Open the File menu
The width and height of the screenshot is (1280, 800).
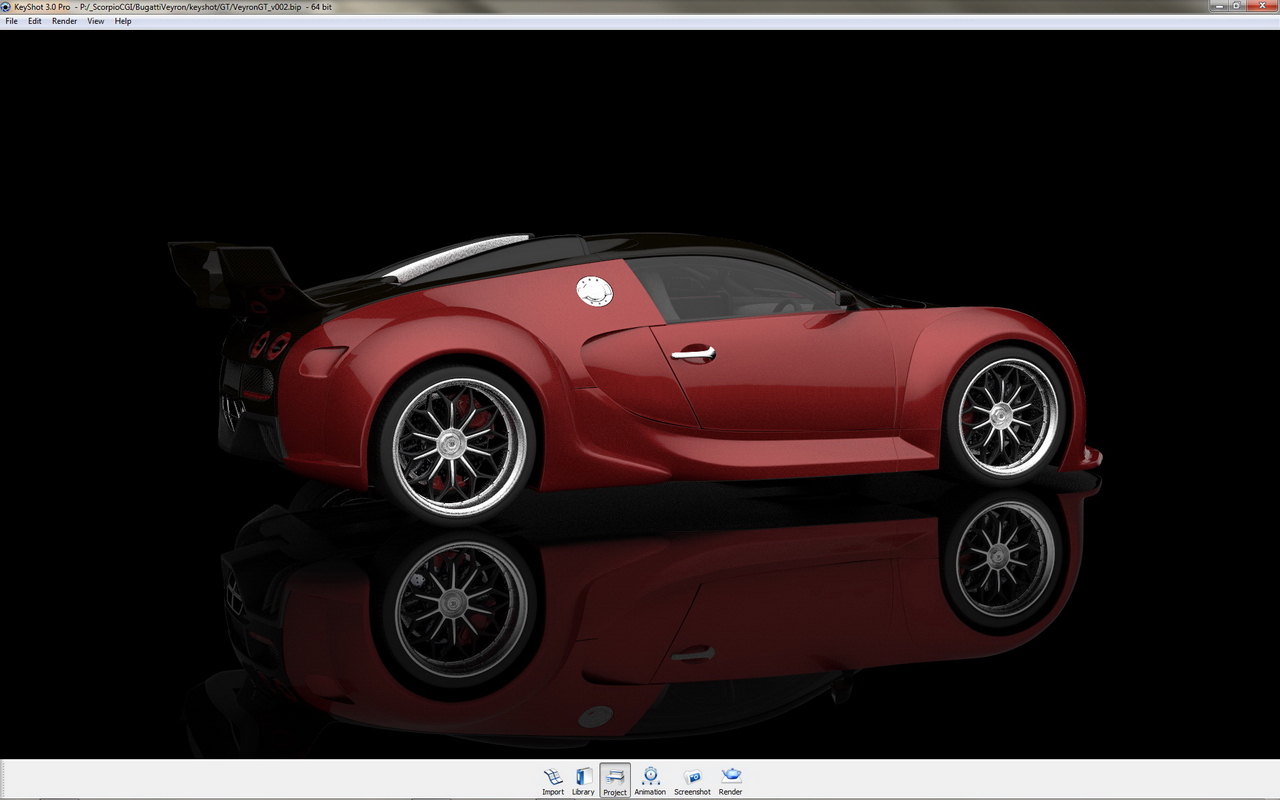click(x=11, y=20)
